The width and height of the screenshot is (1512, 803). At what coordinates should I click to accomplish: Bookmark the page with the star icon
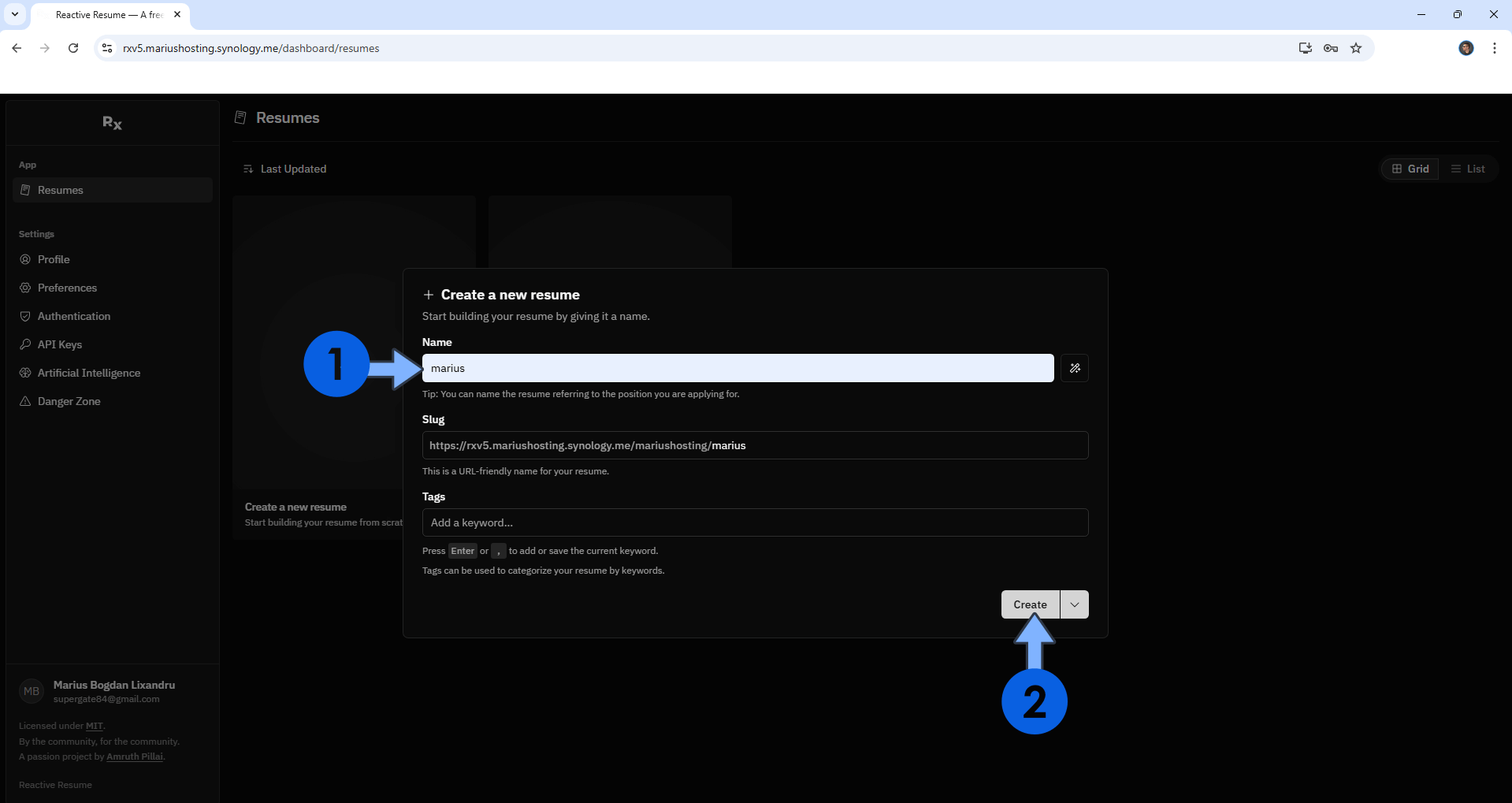[1356, 48]
